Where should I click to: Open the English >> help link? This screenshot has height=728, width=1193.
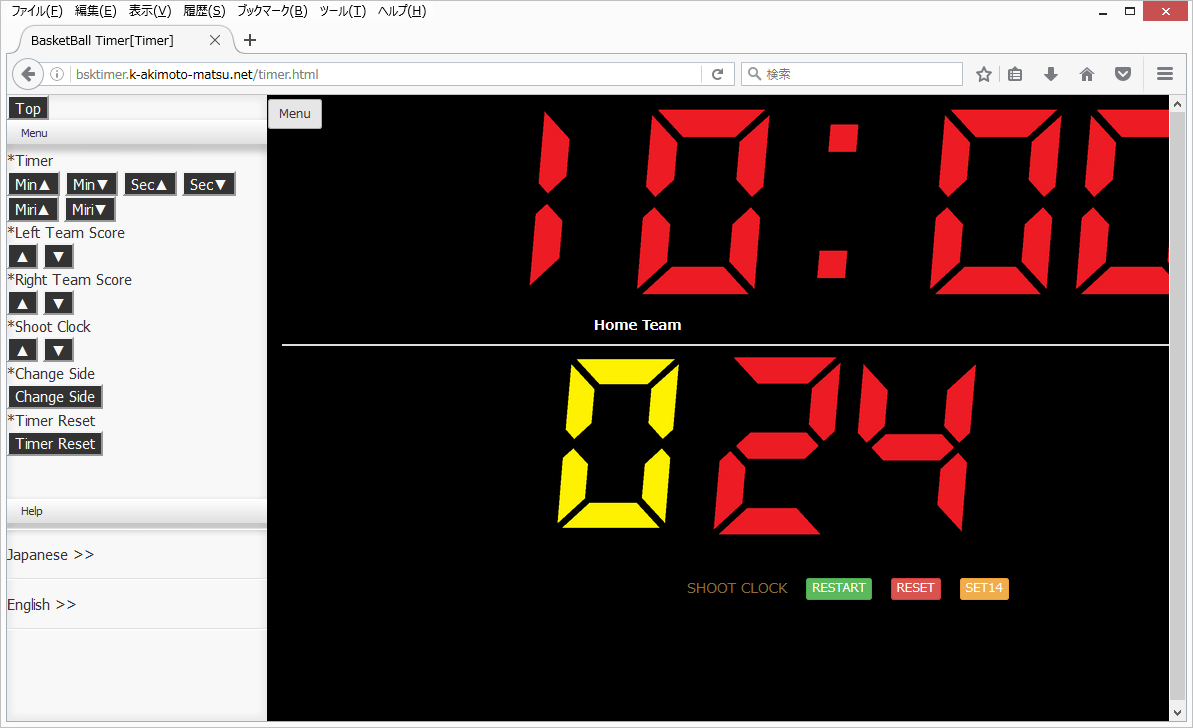pos(42,605)
